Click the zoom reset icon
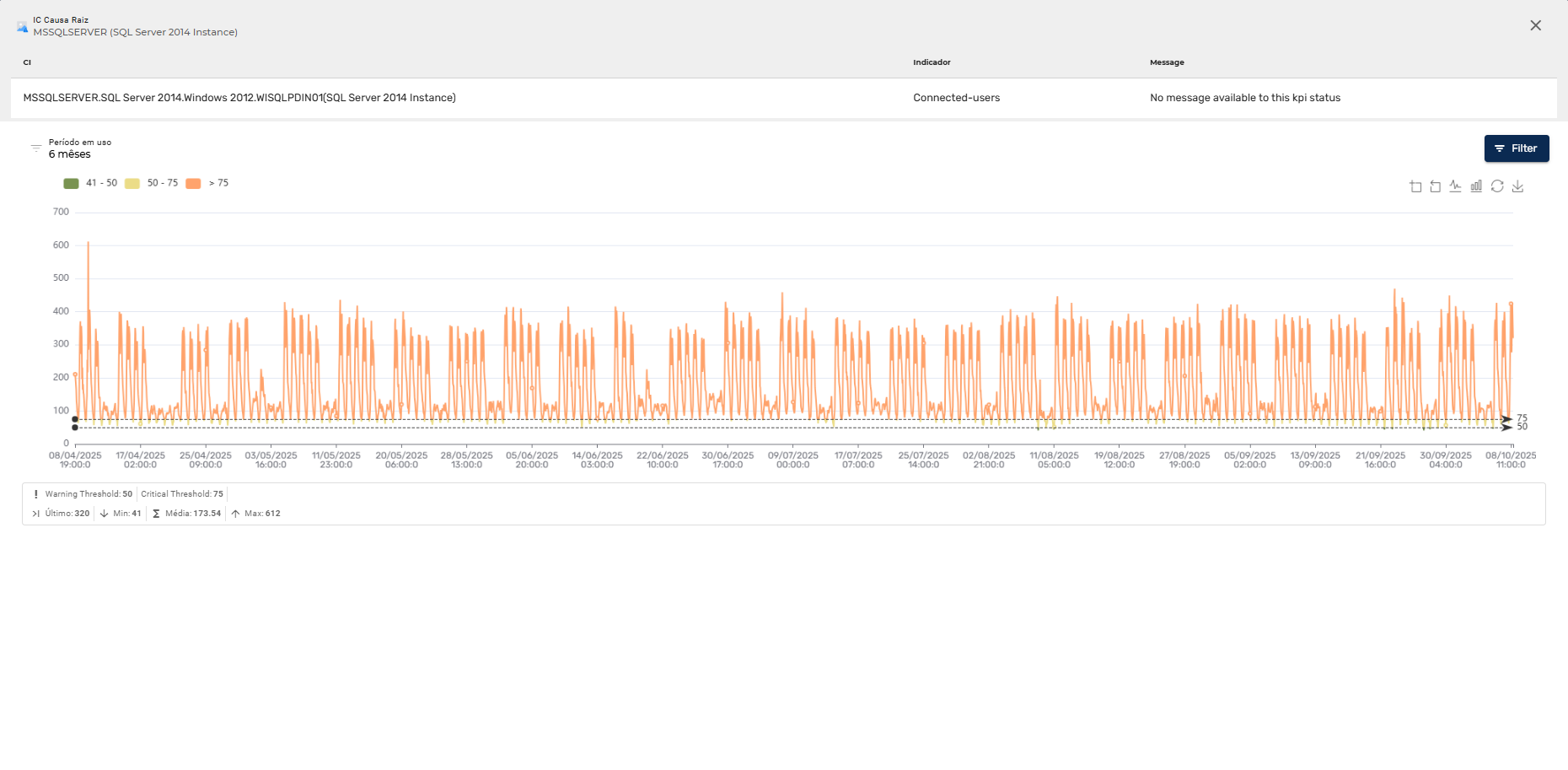 (1436, 186)
